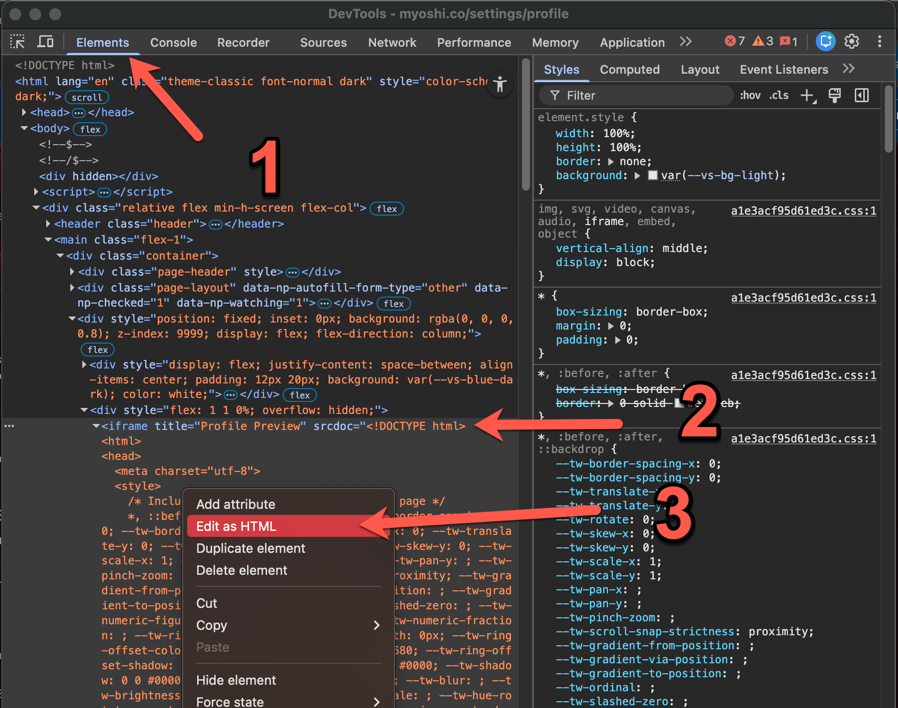898x708 pixels.
Task: Click ellipsis inside collapsed head element
Action: 78,113
